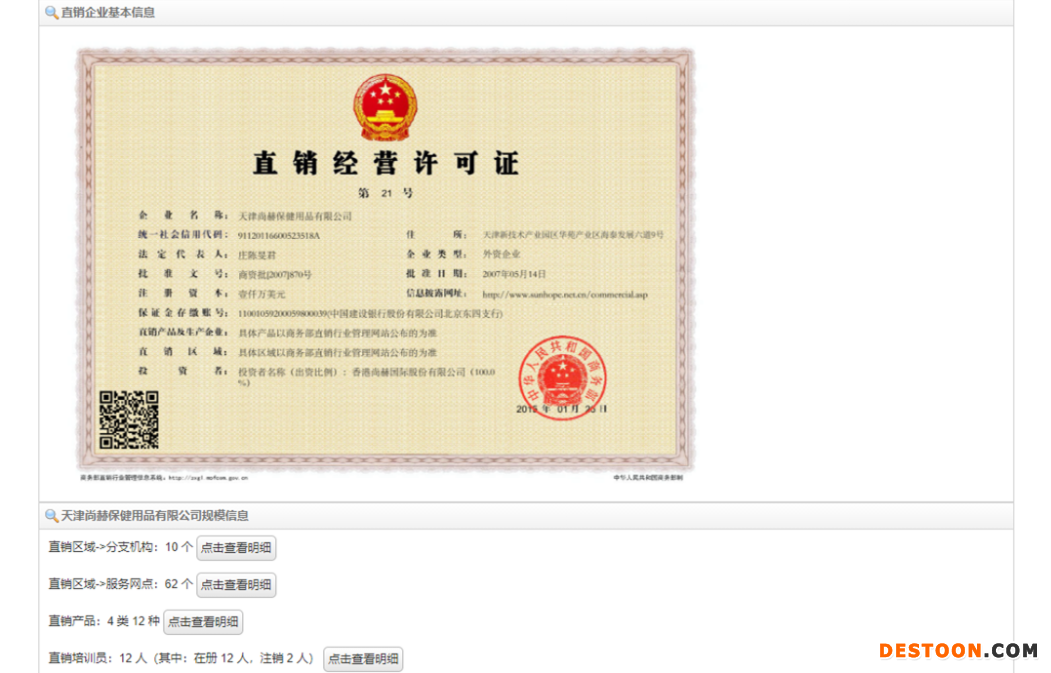Click the company name 天津尚赫保健用品有限公司 on license
Viewport: 1051px width, 673px height.
coord(294,216)
